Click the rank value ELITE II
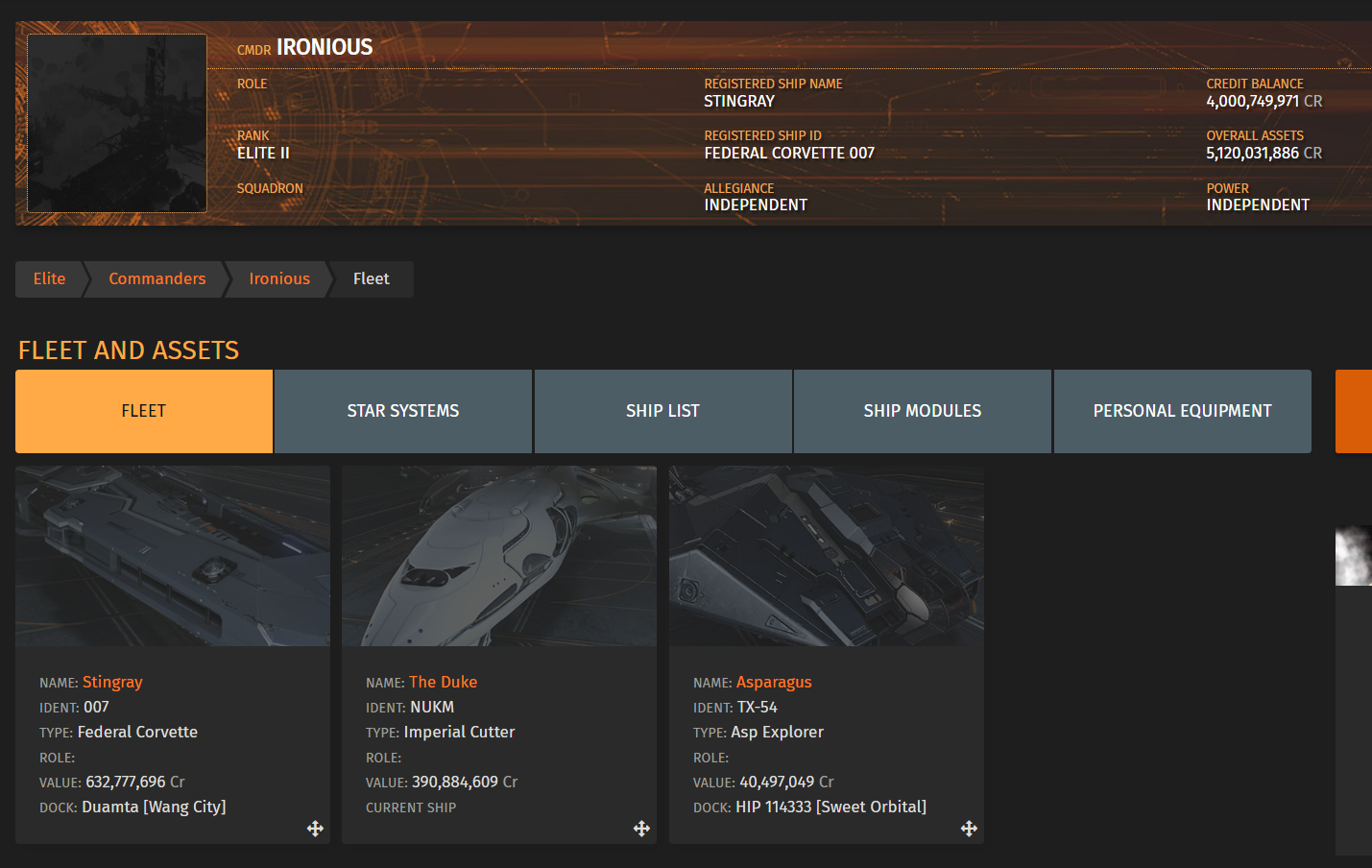Viewport: 1372px width, 868px height. tap(263, 153)
